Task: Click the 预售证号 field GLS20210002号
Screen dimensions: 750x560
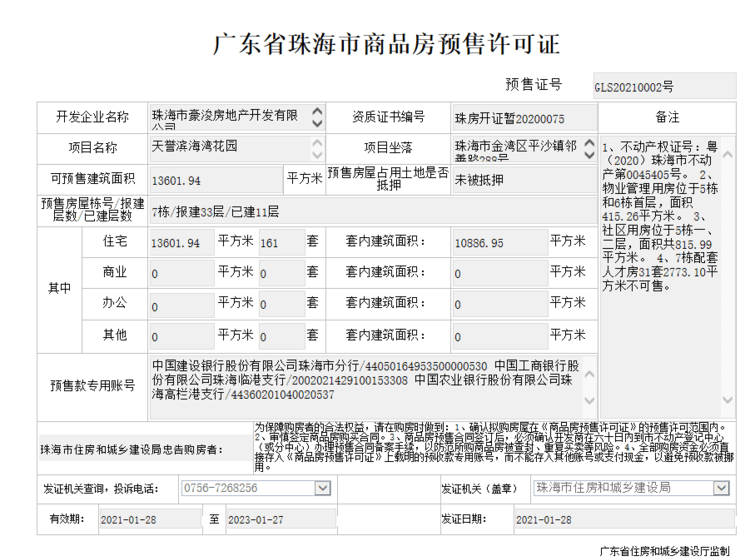Action: coord(662,87)
